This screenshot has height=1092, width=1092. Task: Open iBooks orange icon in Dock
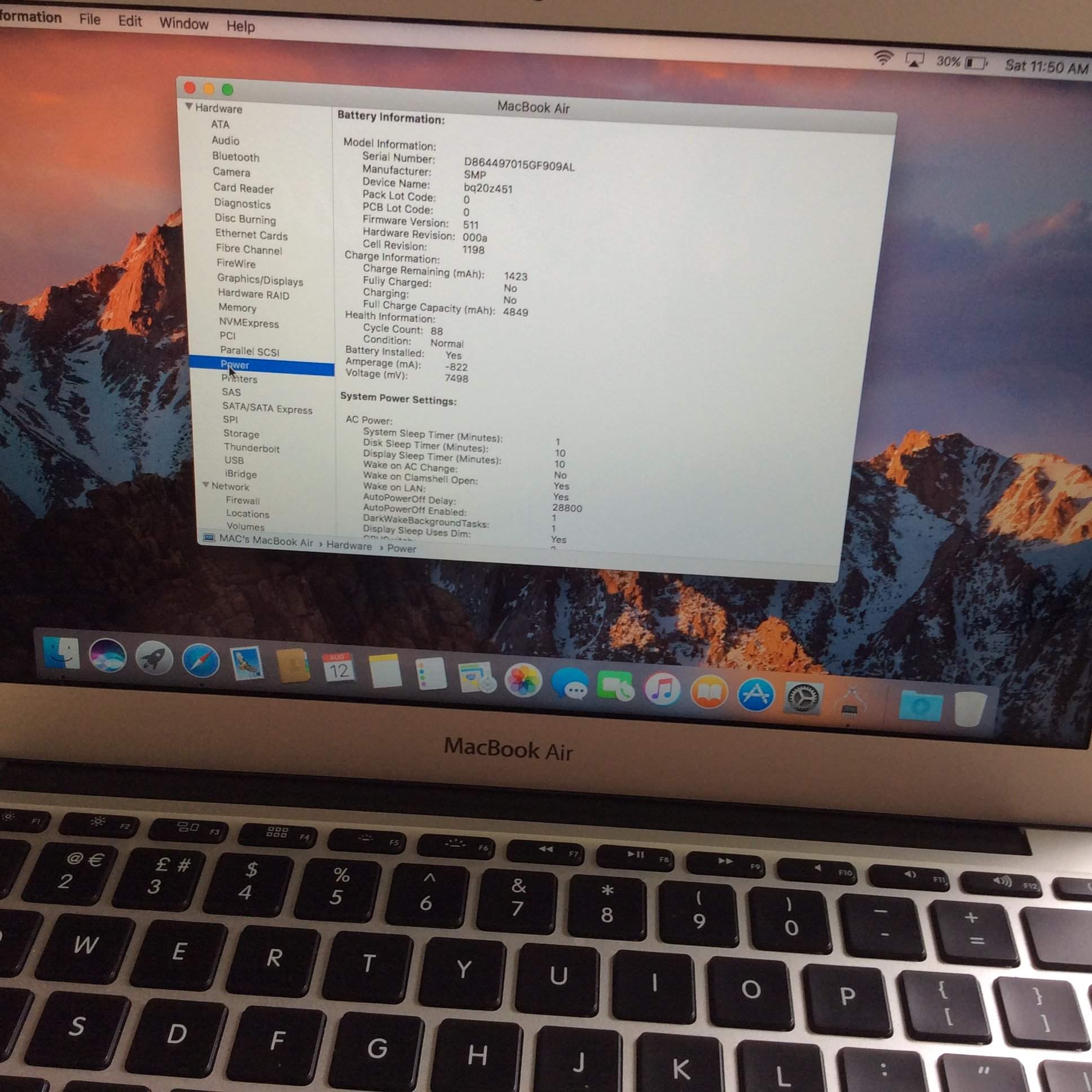[x=709, y=693]
